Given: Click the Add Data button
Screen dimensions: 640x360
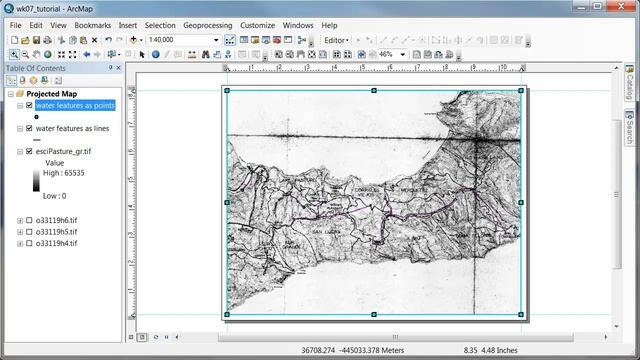Looking at the screenshot, I should tap(133, 40).
